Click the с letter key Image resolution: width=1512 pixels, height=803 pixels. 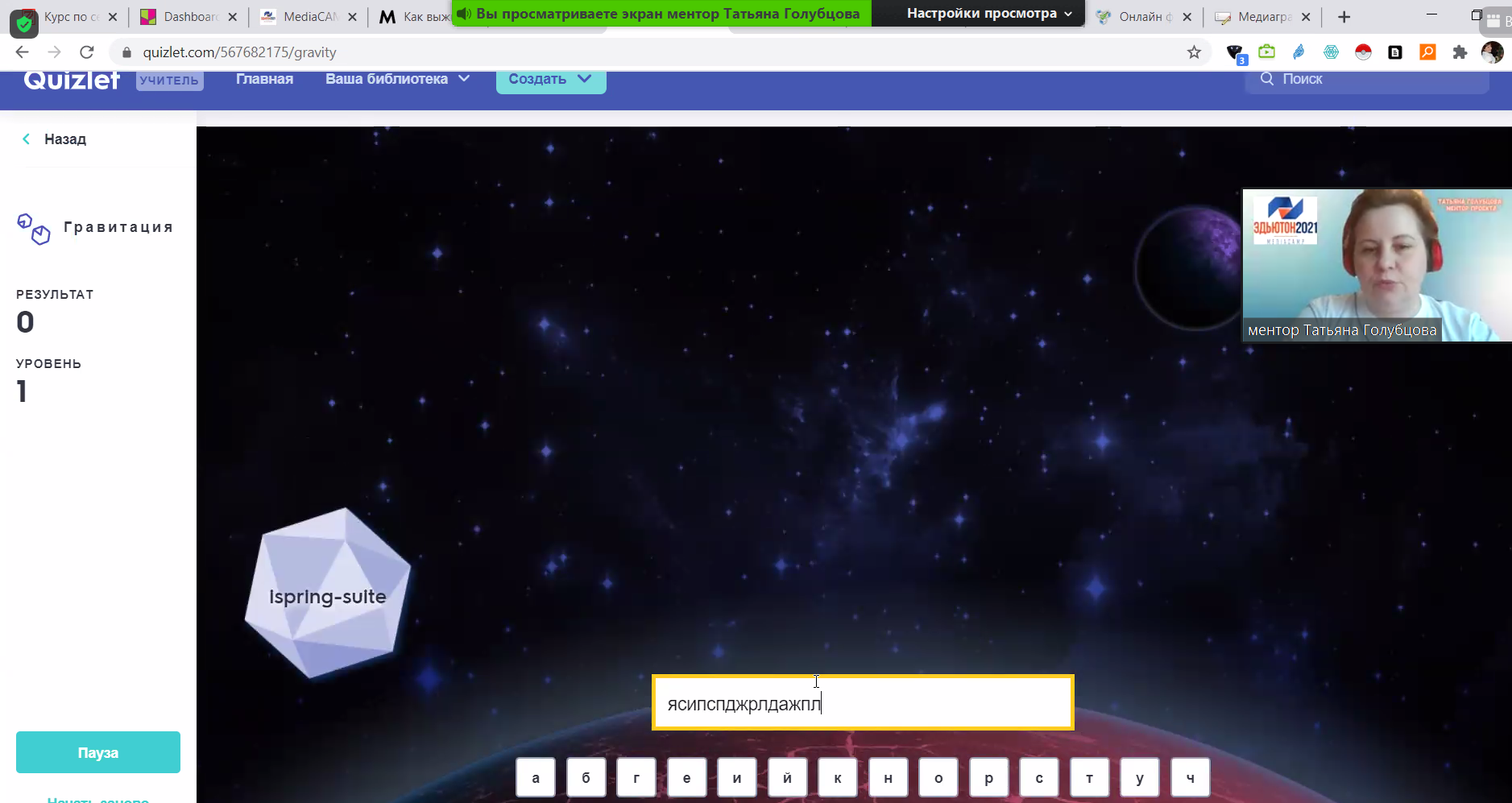pos(1039,778)
